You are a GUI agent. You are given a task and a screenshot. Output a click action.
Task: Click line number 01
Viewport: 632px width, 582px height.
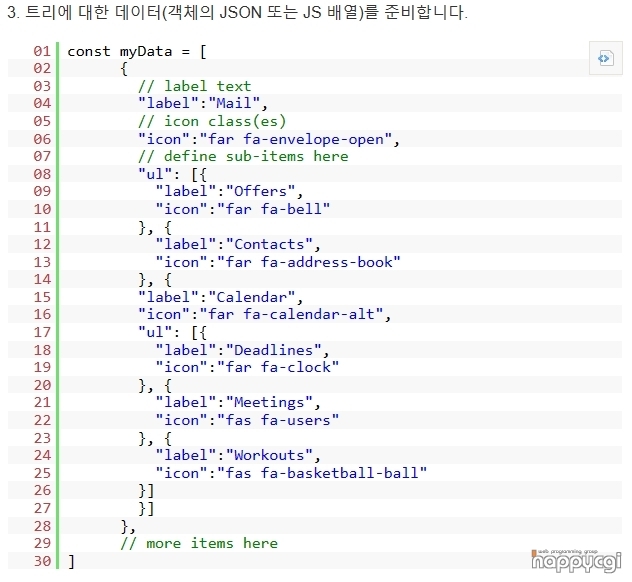[42, 51]
